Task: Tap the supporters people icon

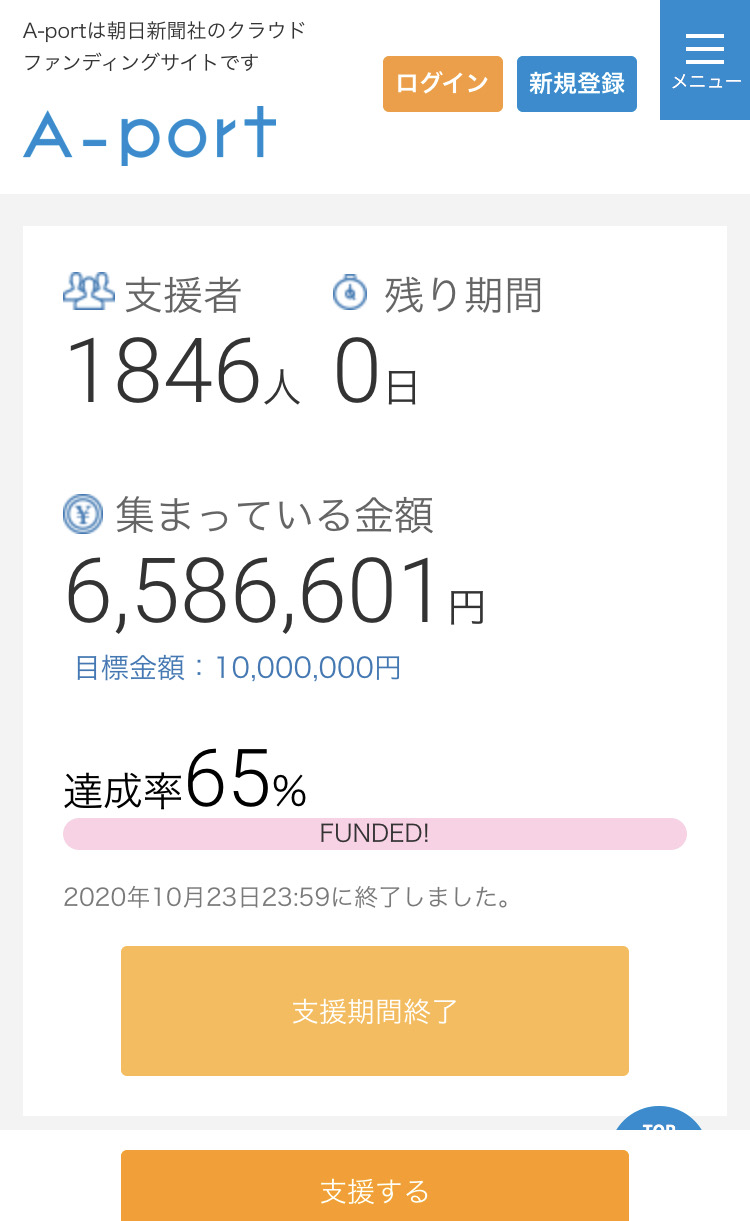Action: pyautogui.click(x=89, y=291)
